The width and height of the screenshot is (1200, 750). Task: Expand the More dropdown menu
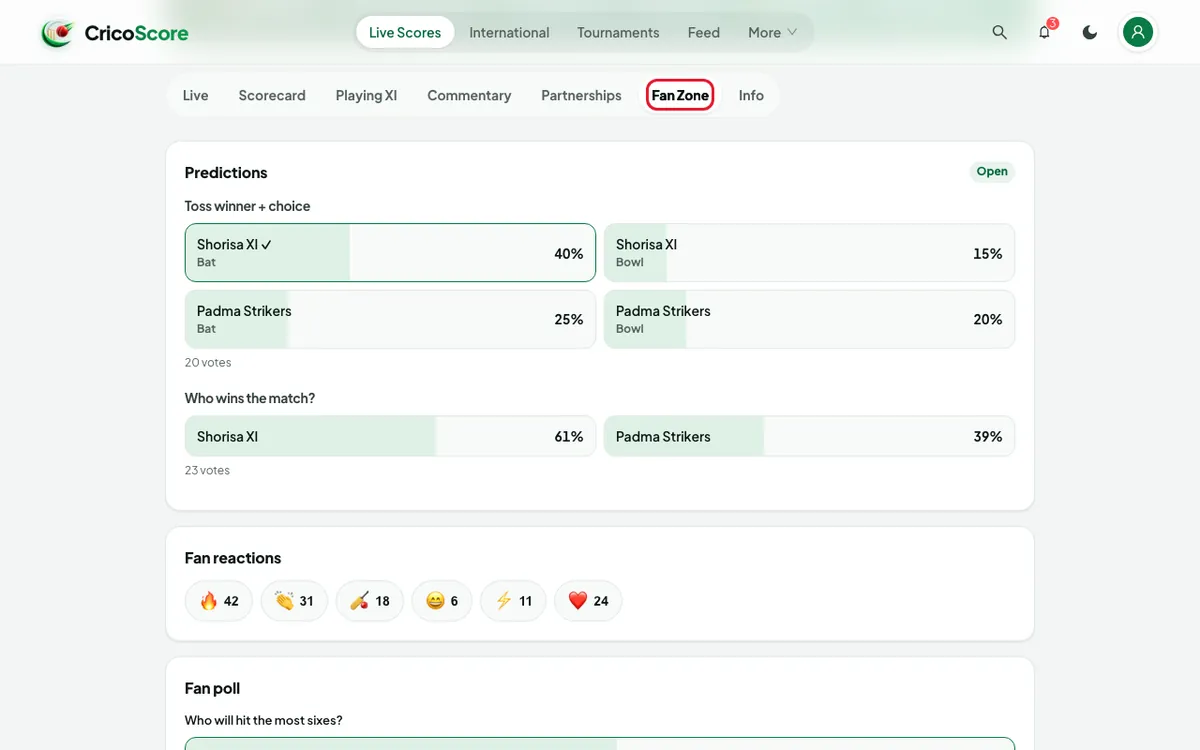click(x=773, y=32)
